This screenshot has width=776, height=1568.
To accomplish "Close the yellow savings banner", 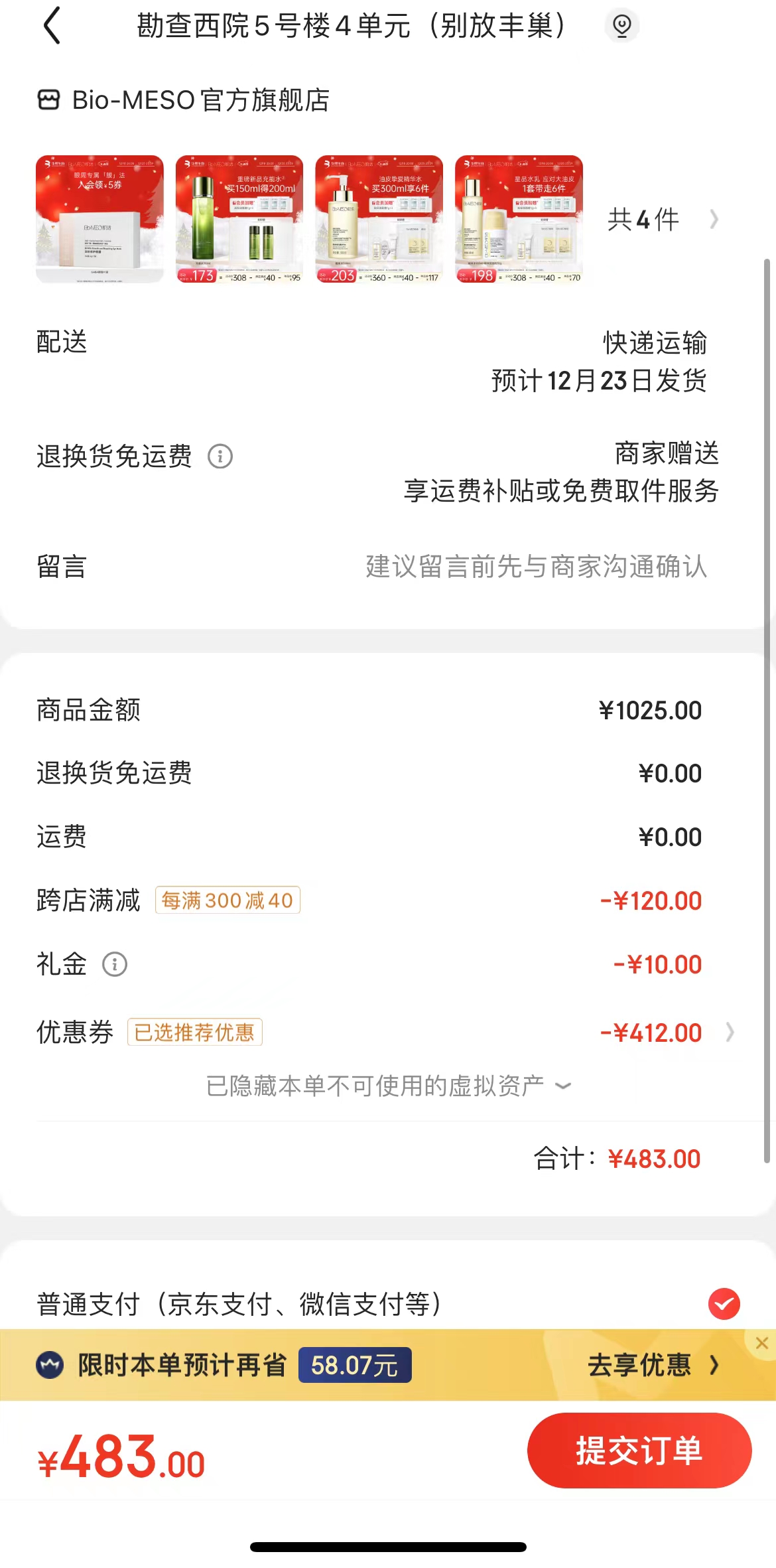I will [x=762, y=1343].
